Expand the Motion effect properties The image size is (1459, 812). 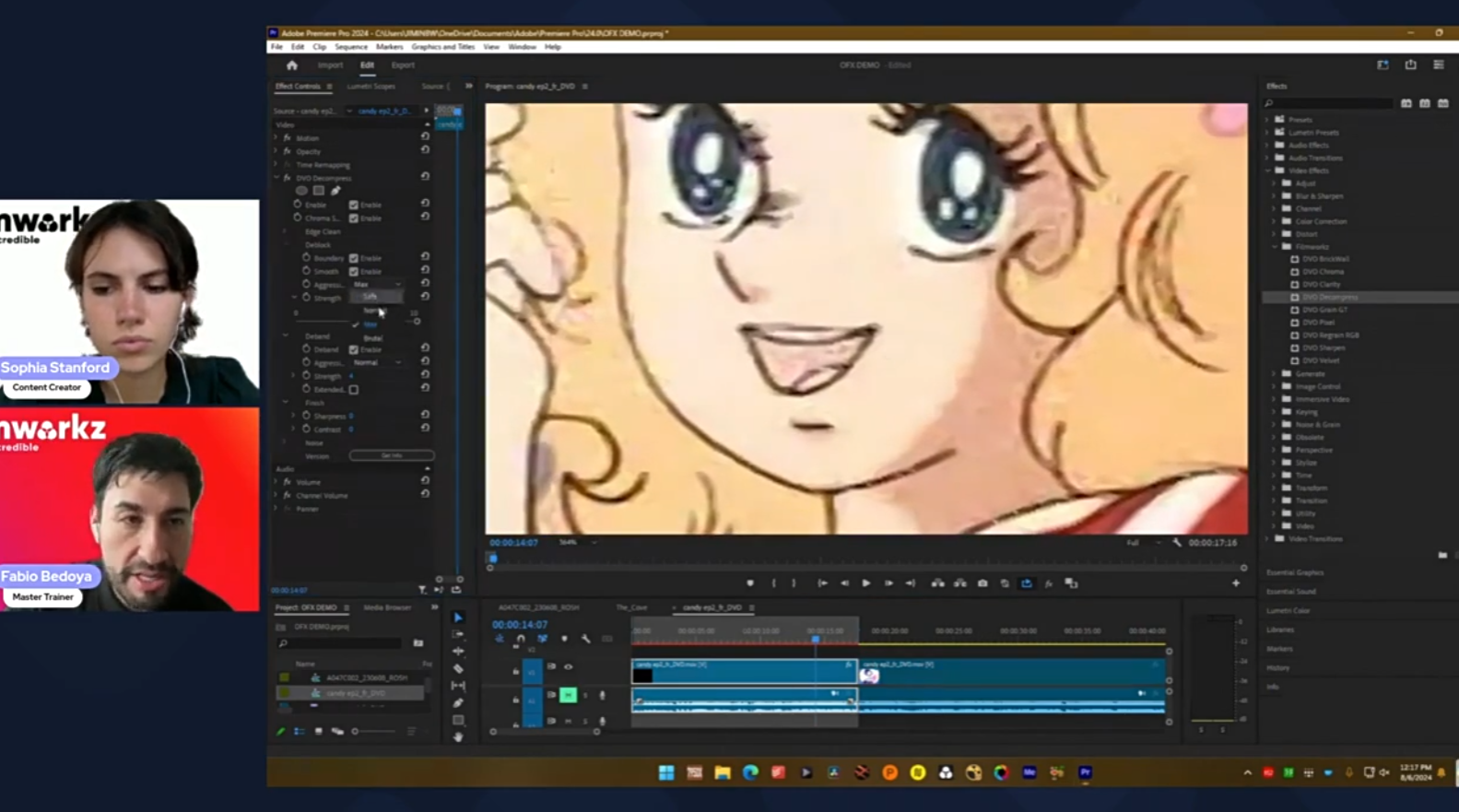[x=277, y=137]
